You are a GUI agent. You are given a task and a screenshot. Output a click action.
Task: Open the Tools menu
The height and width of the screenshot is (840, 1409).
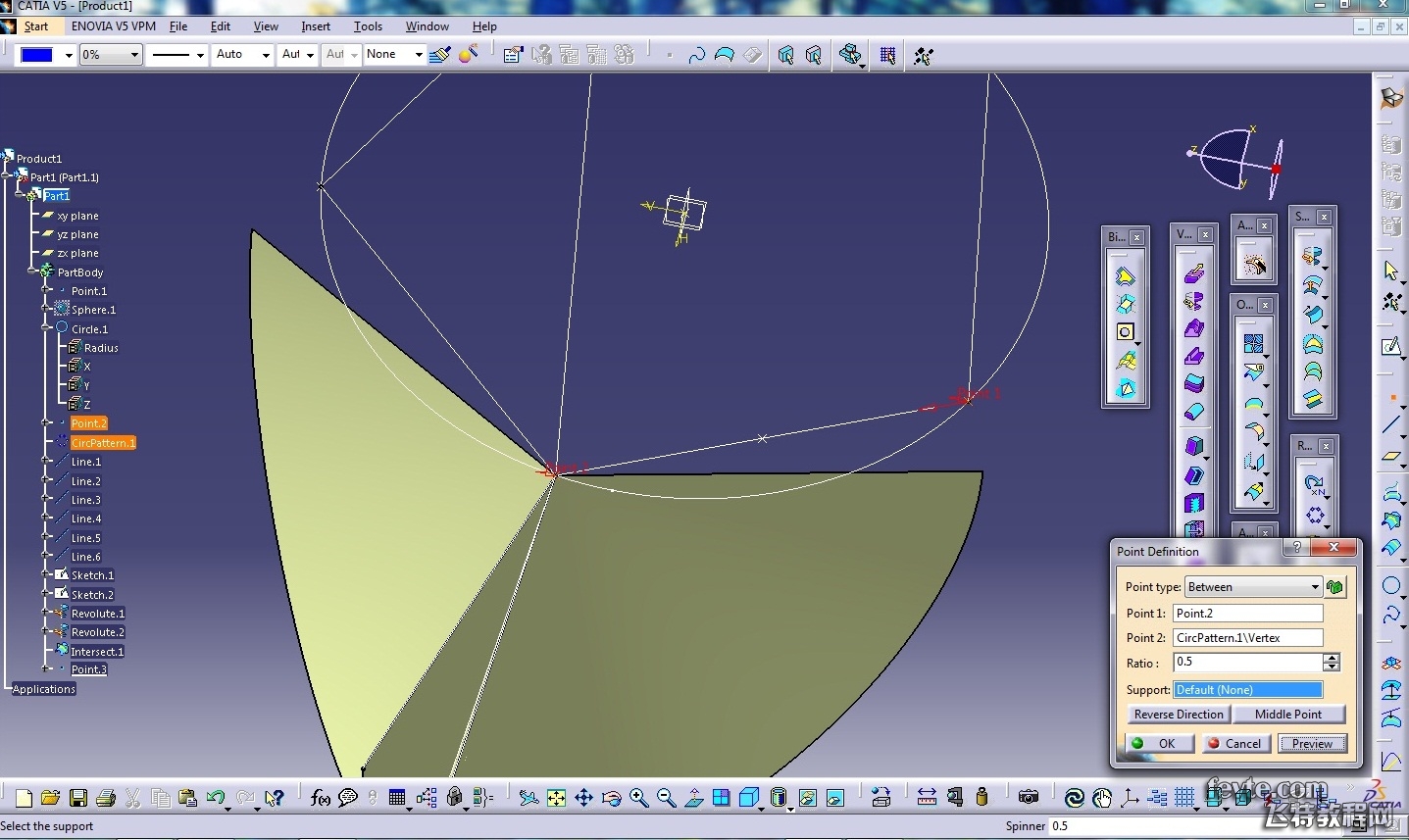tap(368, 26)
